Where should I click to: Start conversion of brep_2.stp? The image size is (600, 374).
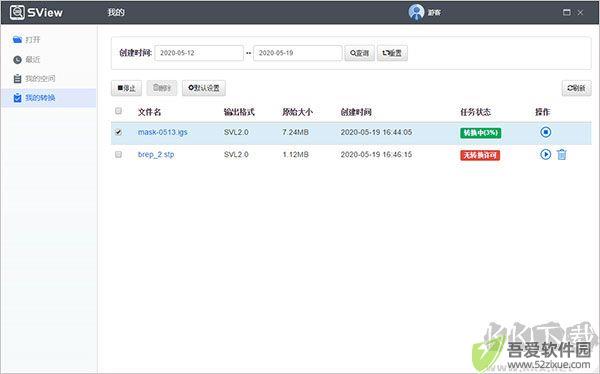point(545,154)
